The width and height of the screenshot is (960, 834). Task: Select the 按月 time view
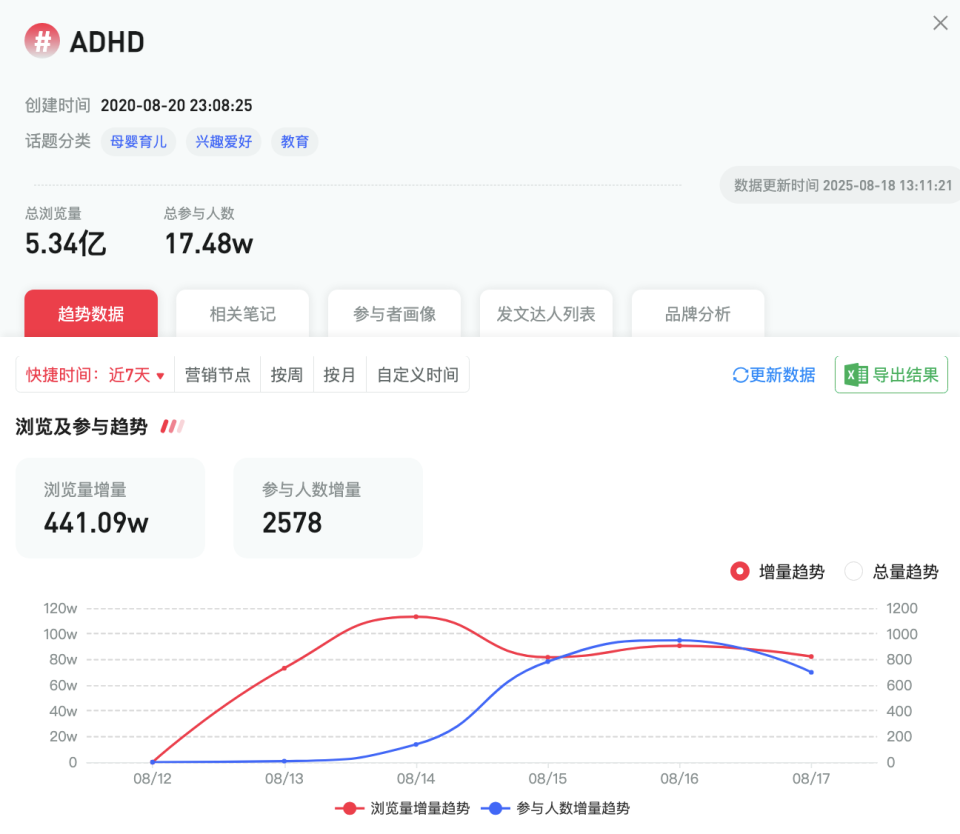point(340,374)
